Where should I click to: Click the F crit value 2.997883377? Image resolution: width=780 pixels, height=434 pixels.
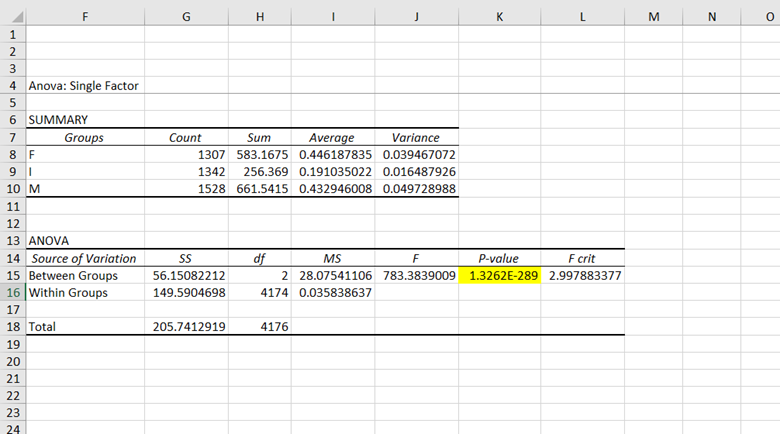[583, 276]
